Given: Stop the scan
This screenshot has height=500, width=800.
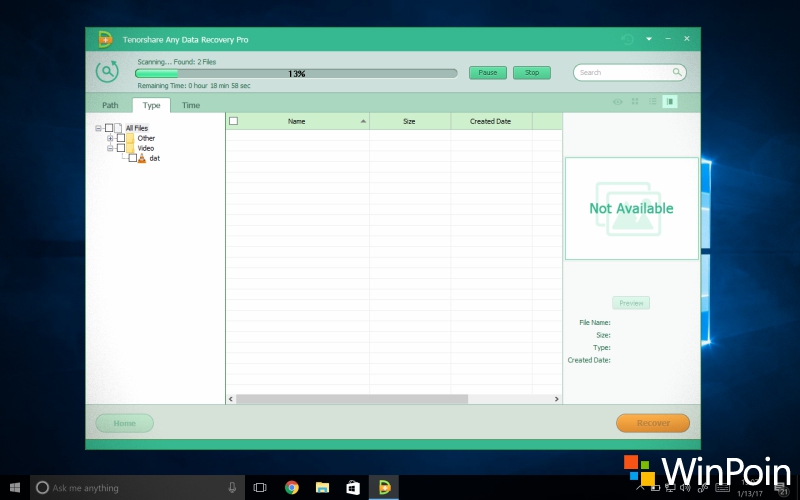Looking at the screenshot, I should 532,72.
